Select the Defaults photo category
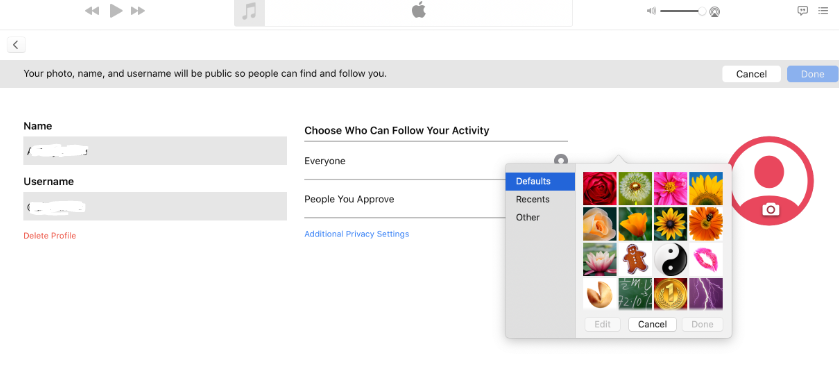 540,181
